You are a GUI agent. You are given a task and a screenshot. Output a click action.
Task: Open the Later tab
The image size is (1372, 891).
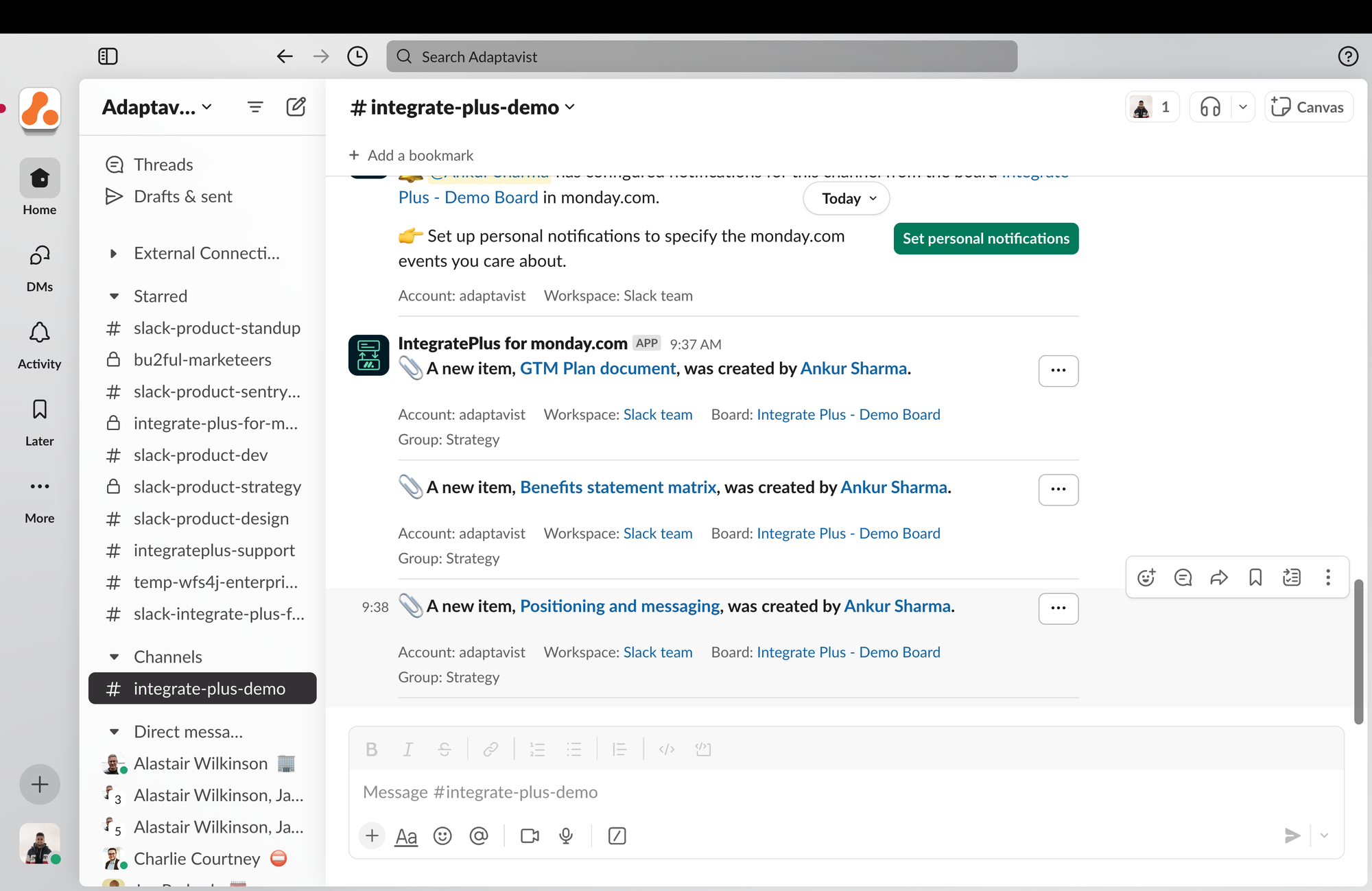click(40, 422)
